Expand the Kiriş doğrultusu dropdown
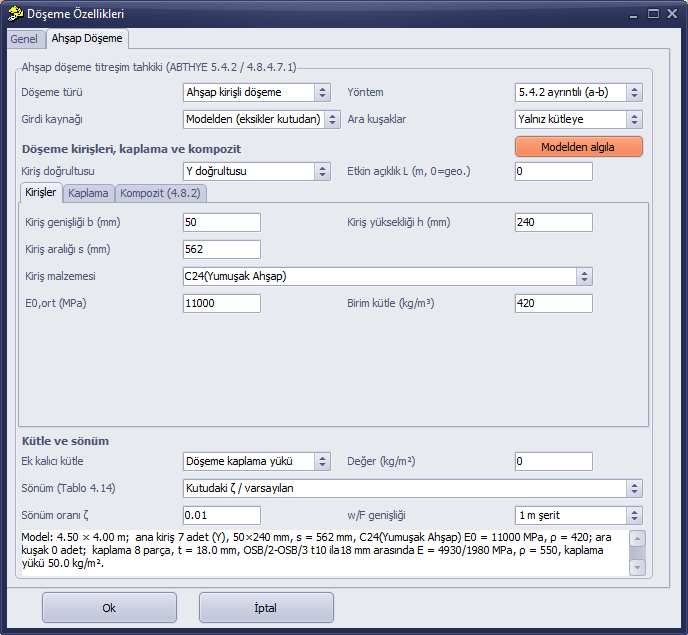688x635 pixels. (257, 172)
